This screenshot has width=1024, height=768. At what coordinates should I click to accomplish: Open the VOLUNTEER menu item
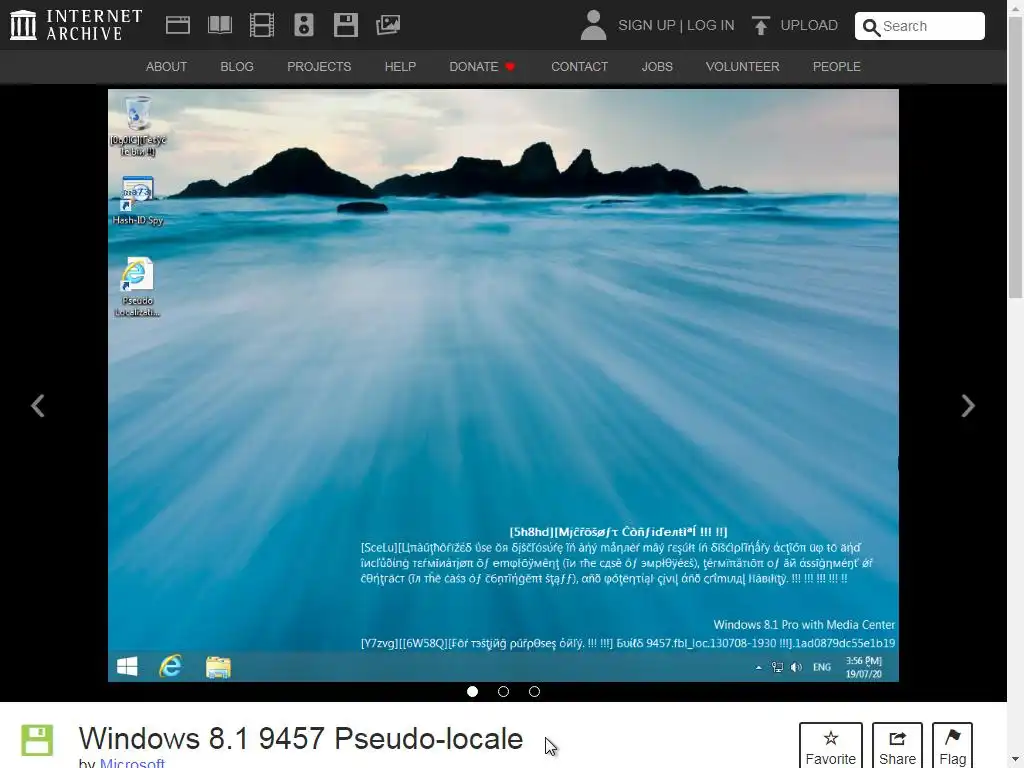[x=743, y=67]
